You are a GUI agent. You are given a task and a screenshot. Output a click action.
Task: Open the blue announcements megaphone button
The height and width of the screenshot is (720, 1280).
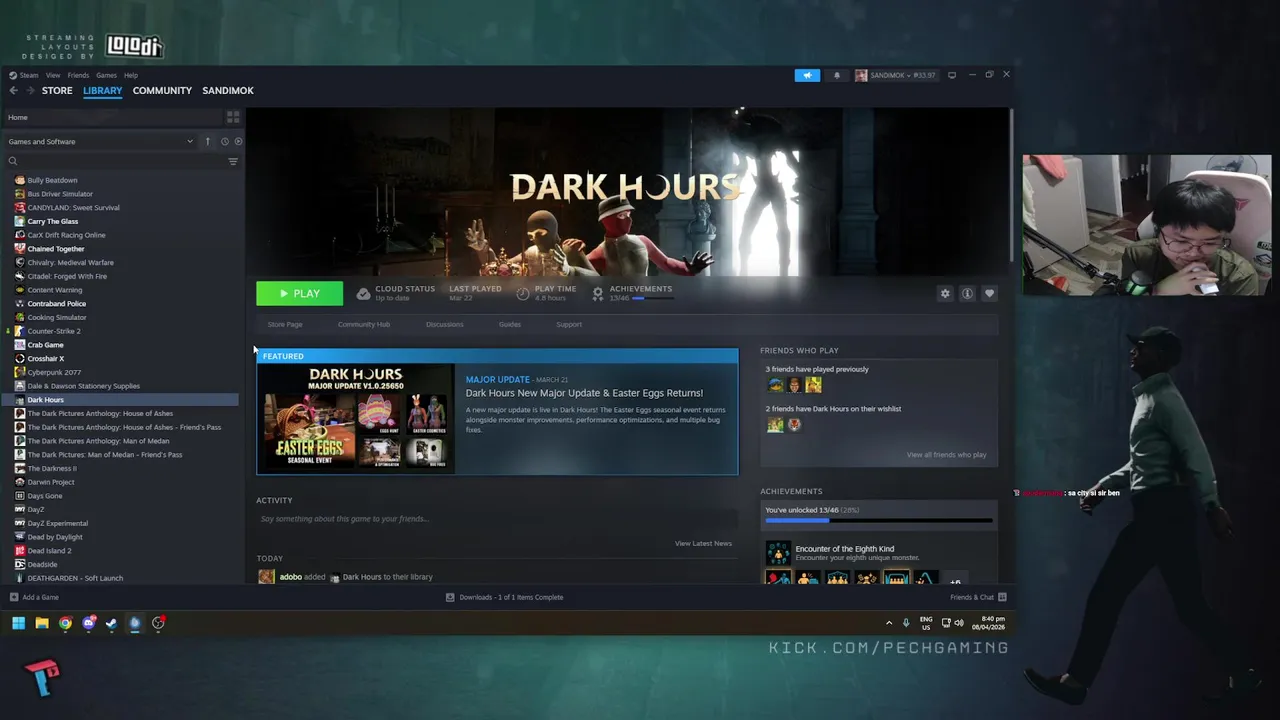(x=807, y=75)
